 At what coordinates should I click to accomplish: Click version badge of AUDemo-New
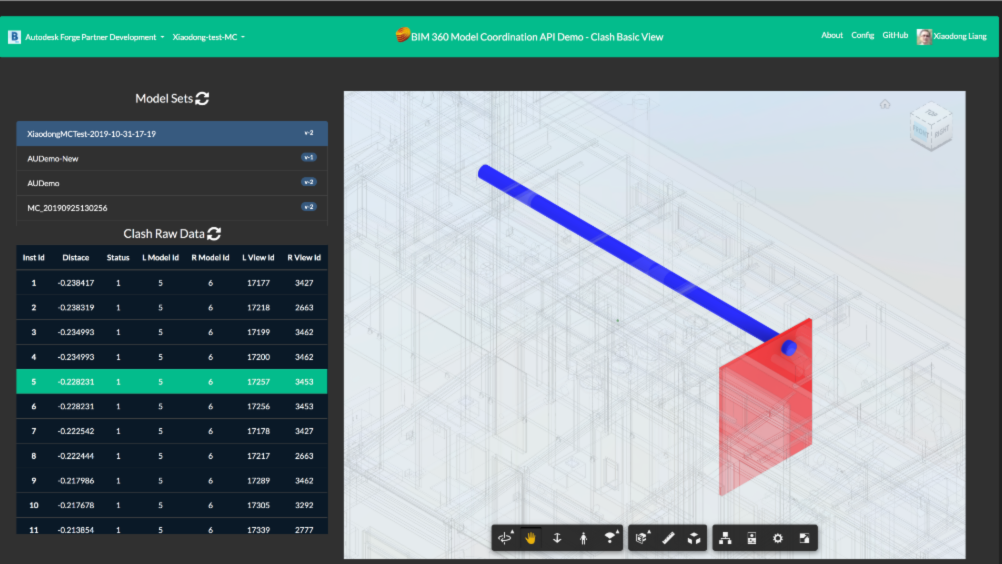pyautogui.click(x=309, y=157)
